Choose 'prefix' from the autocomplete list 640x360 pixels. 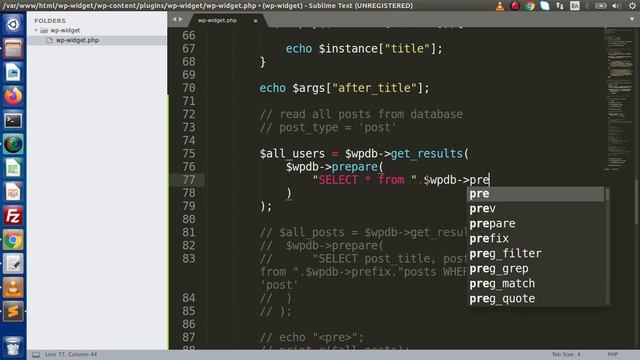coord(536,239)
